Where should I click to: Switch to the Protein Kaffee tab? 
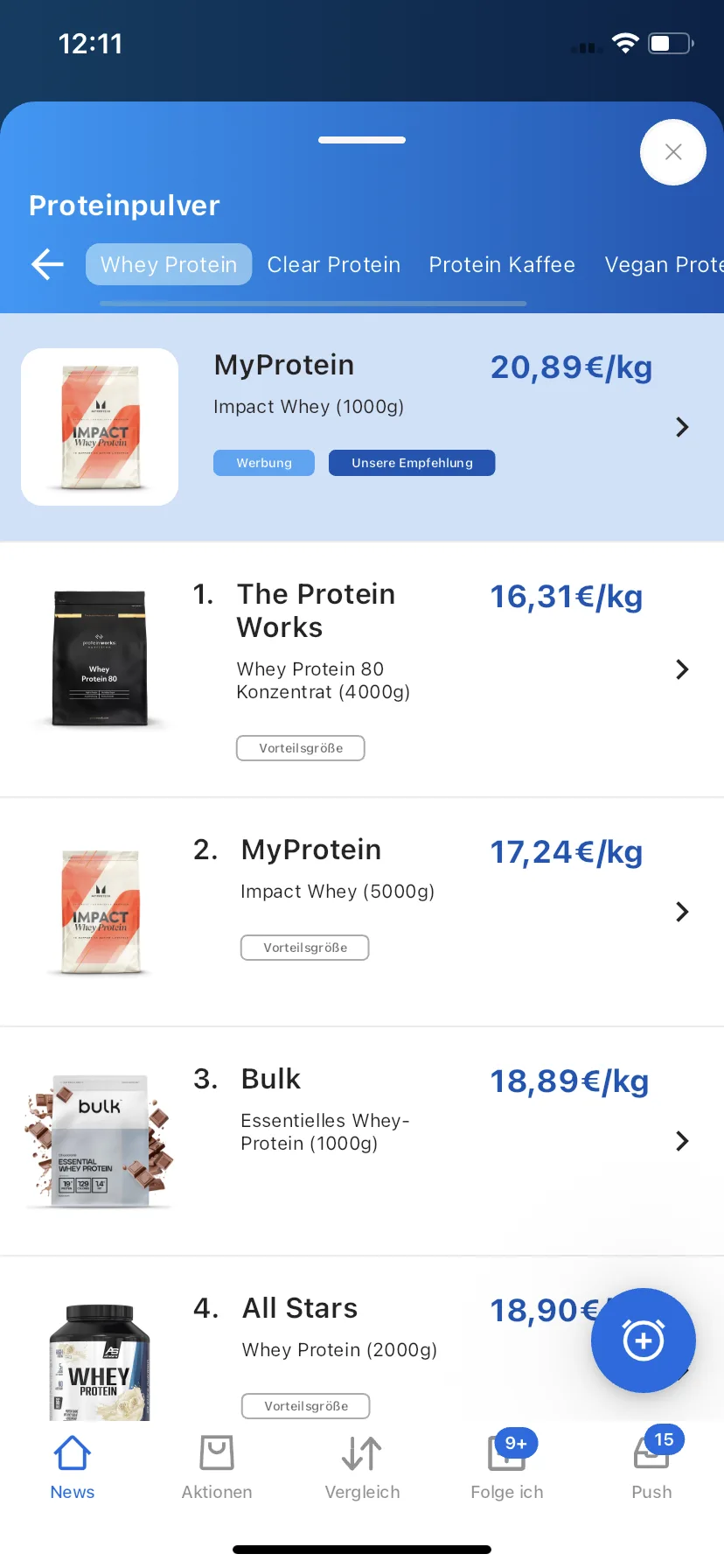click(x=502, y=264)
